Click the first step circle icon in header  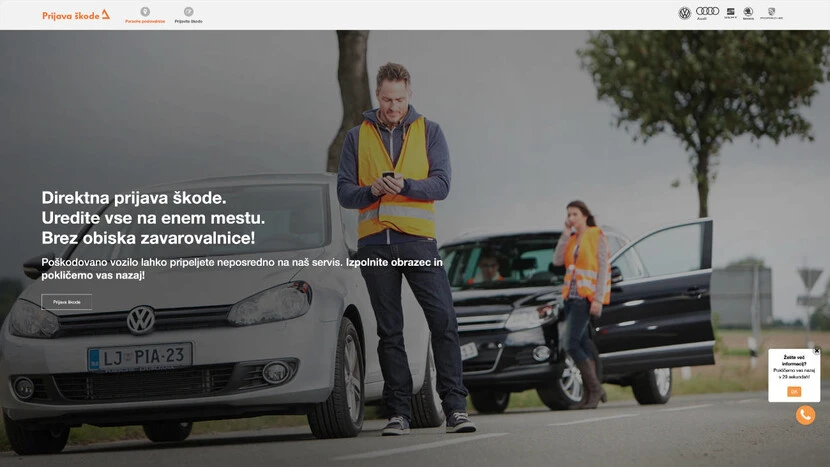[x=145, y=11]
